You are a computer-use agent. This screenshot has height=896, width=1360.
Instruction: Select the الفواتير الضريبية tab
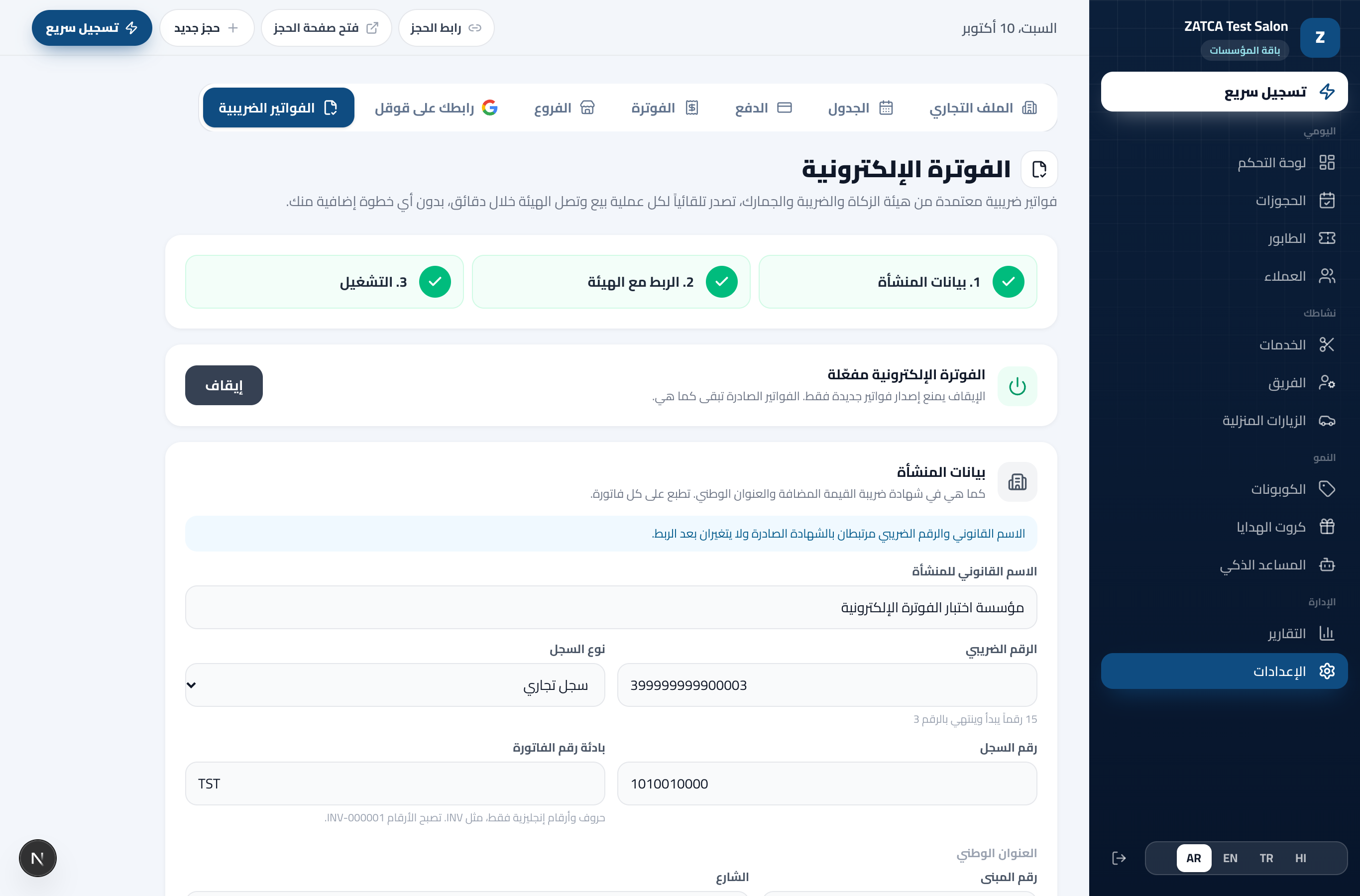tap(278, 108)
